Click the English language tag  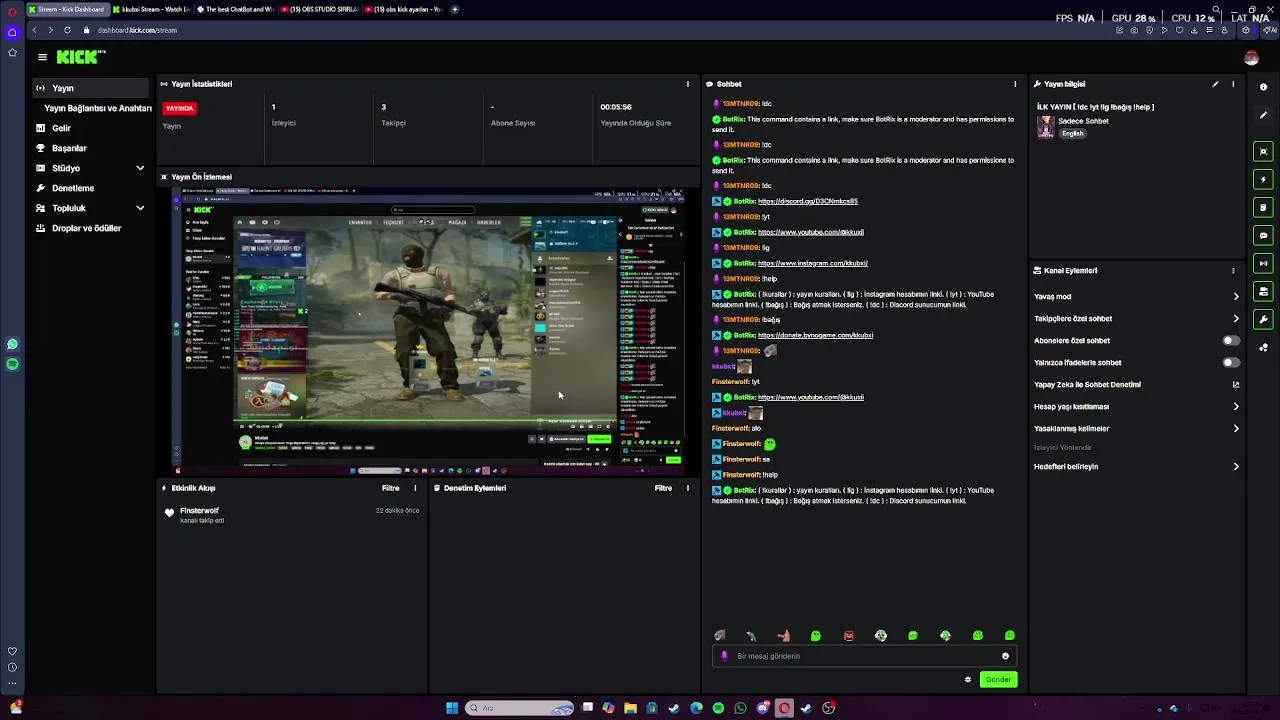[1072, 134]
